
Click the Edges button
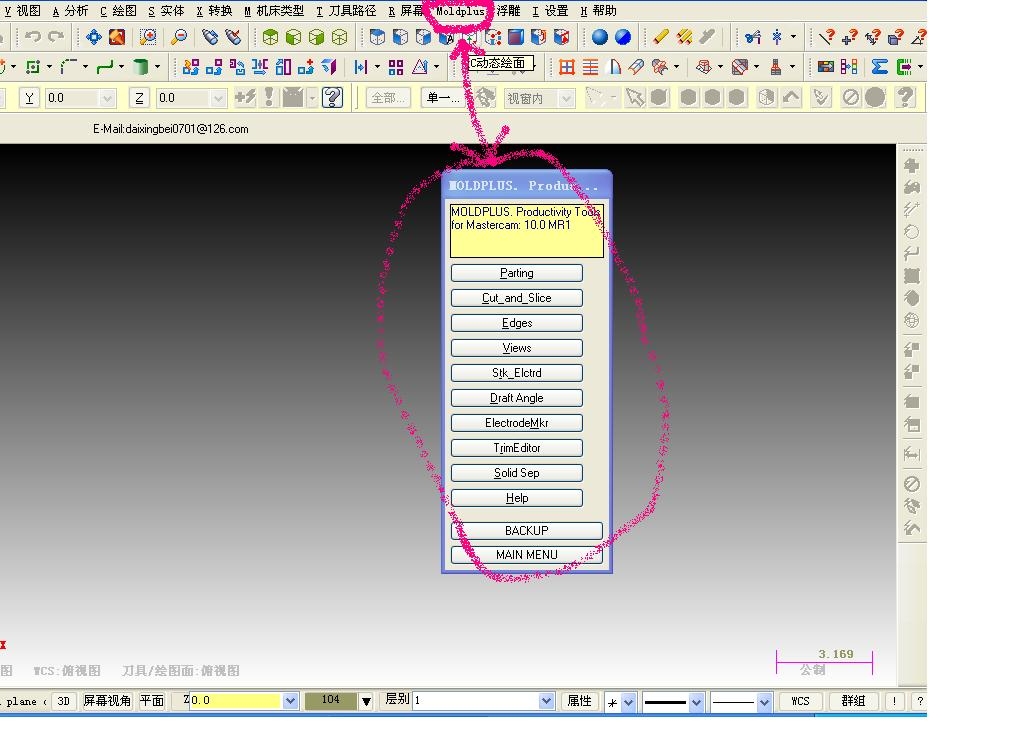(x=517, y=323)
